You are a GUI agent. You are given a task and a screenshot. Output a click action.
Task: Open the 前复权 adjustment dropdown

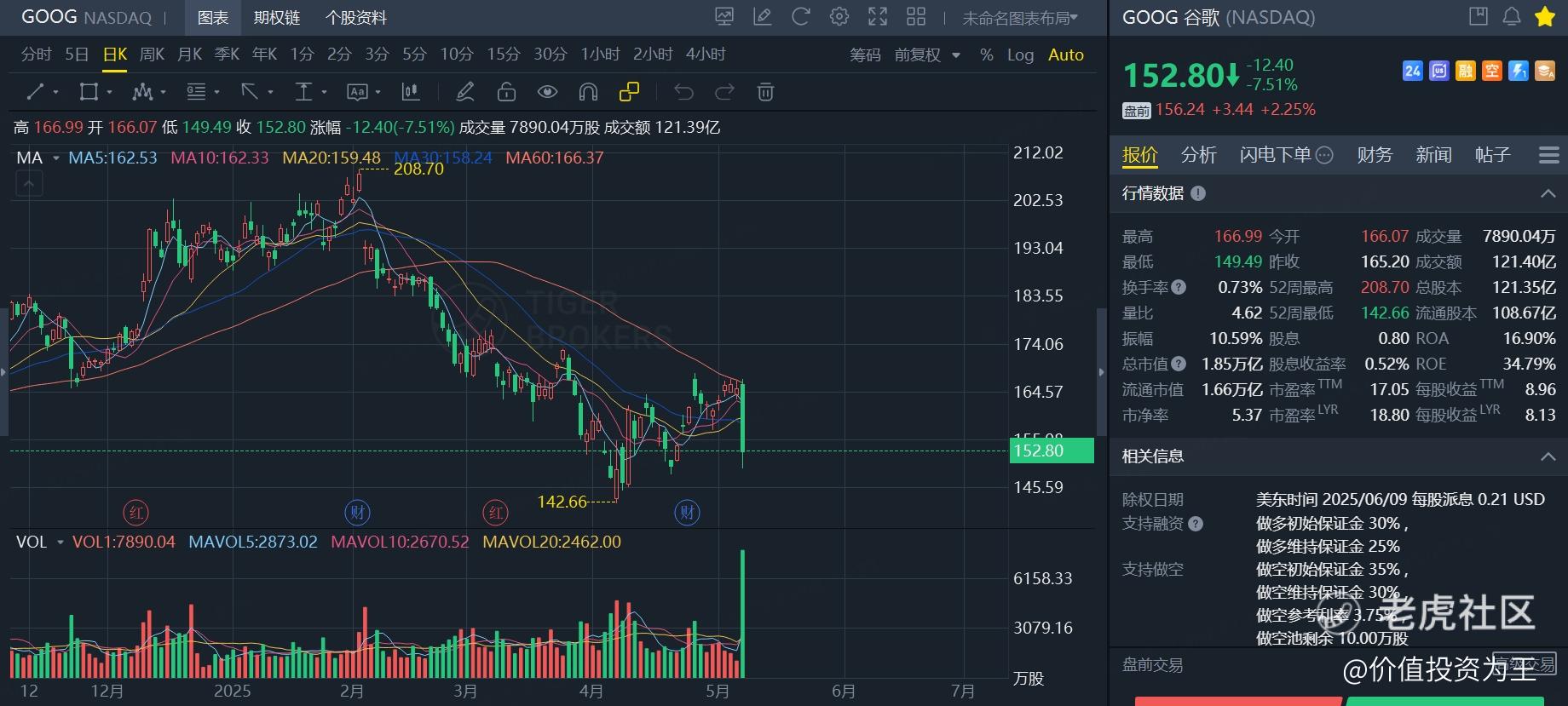coord(927,55)
